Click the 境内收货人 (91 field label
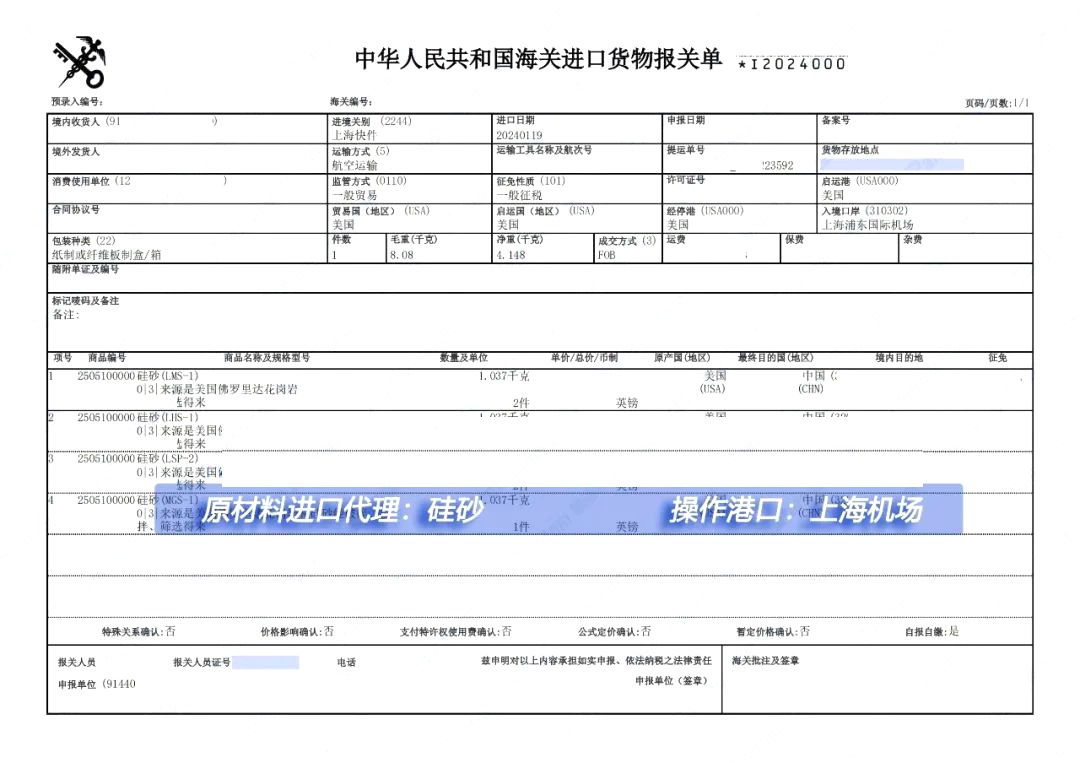The width and height of the screenshot is (1080, 763). click(86, 121)
